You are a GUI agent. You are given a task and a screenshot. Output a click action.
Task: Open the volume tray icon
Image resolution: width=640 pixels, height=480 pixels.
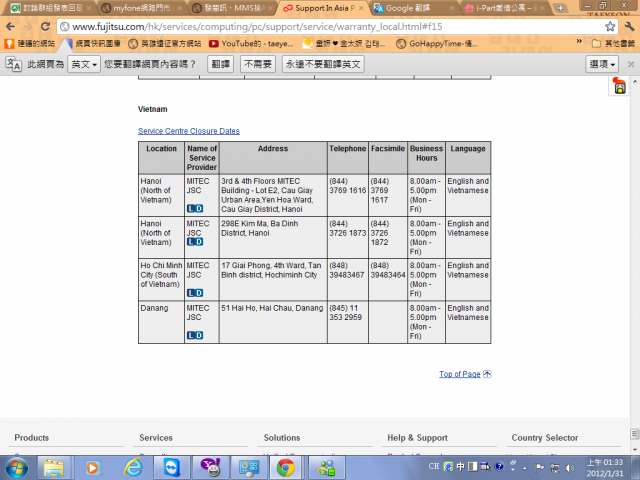pyautogui.click(x=570, y=468)
